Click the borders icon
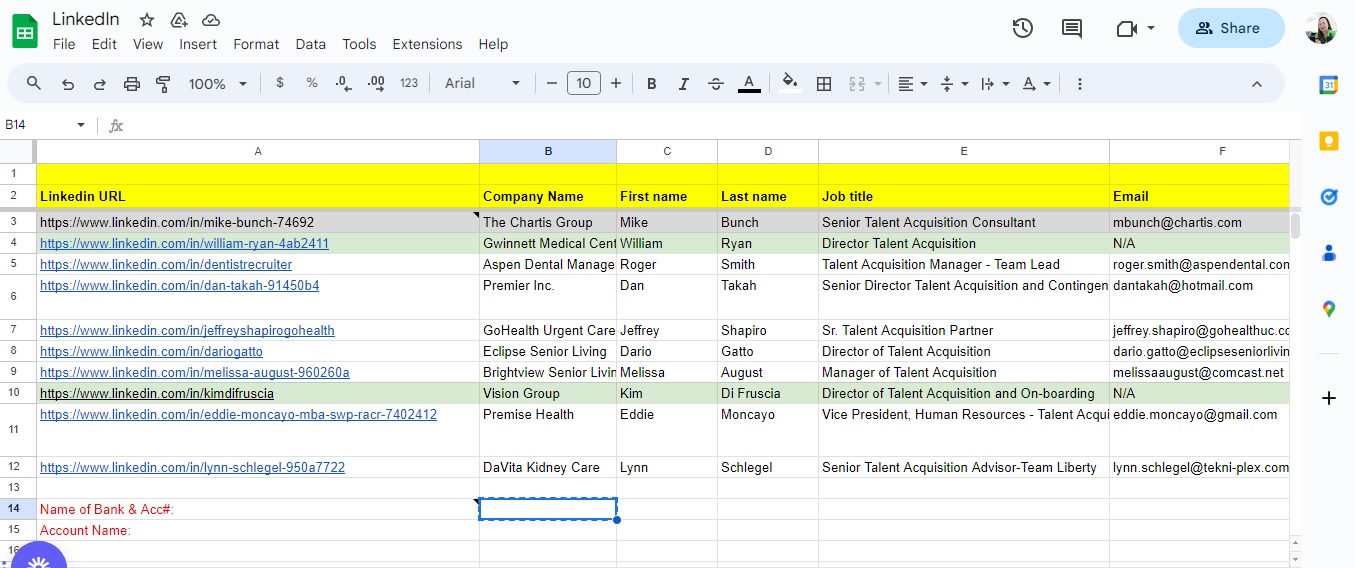The image size is (1355, 568). tap(824, 84)
